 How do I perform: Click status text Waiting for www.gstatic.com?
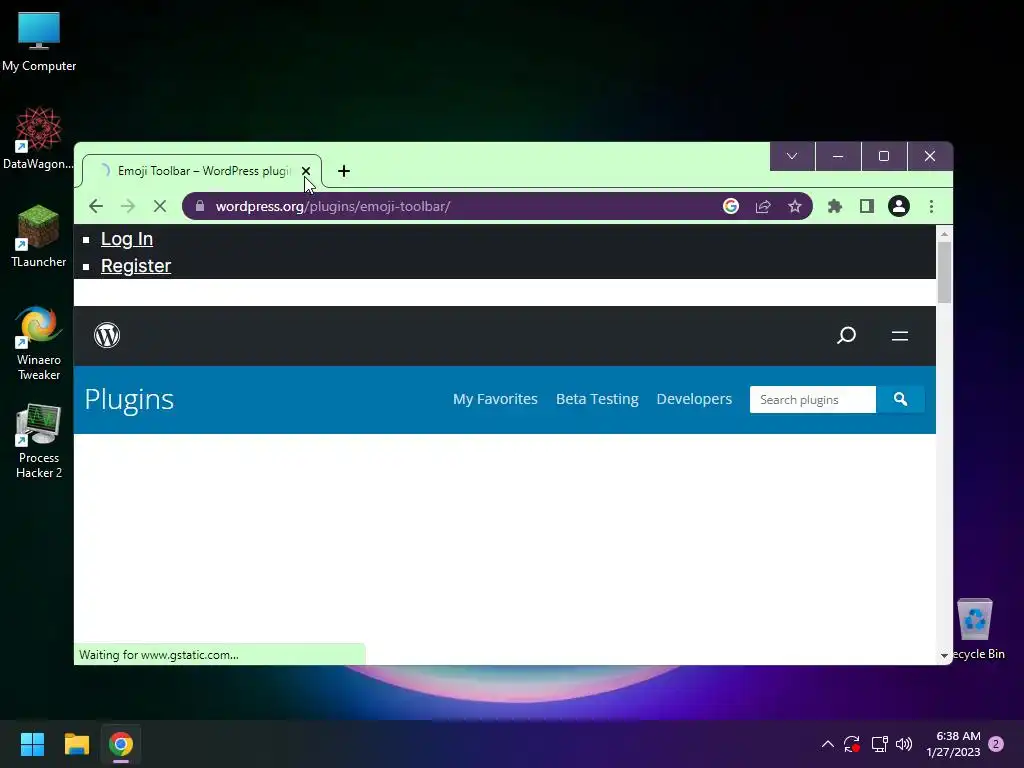tap(159, 654)
